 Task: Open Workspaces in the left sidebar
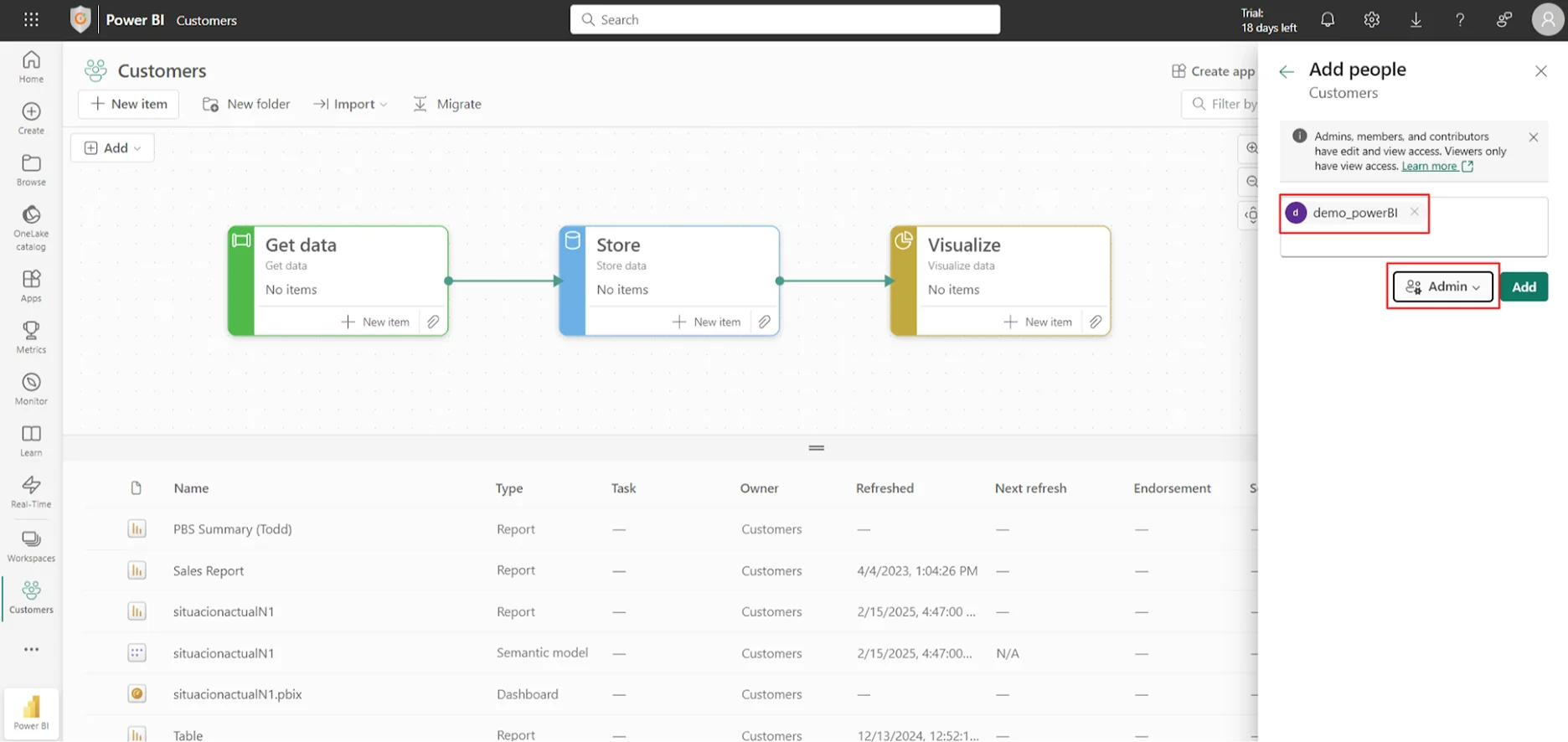click(31, 545)
